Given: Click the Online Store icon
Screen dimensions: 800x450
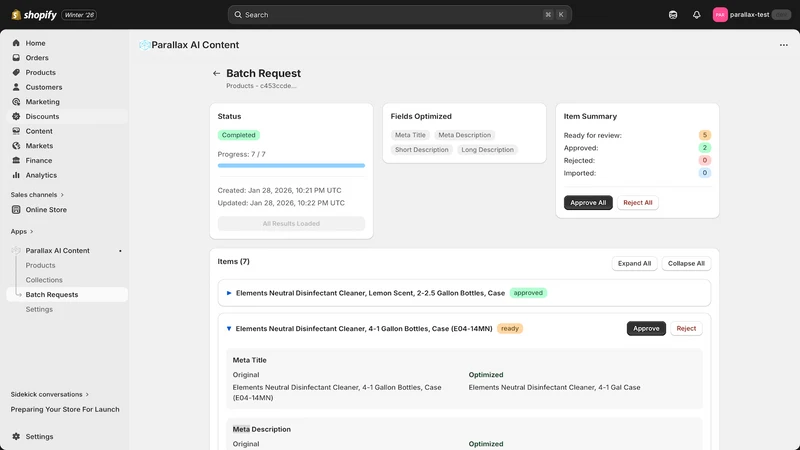Looking at the screenshot, I should [x=16, y=210].
